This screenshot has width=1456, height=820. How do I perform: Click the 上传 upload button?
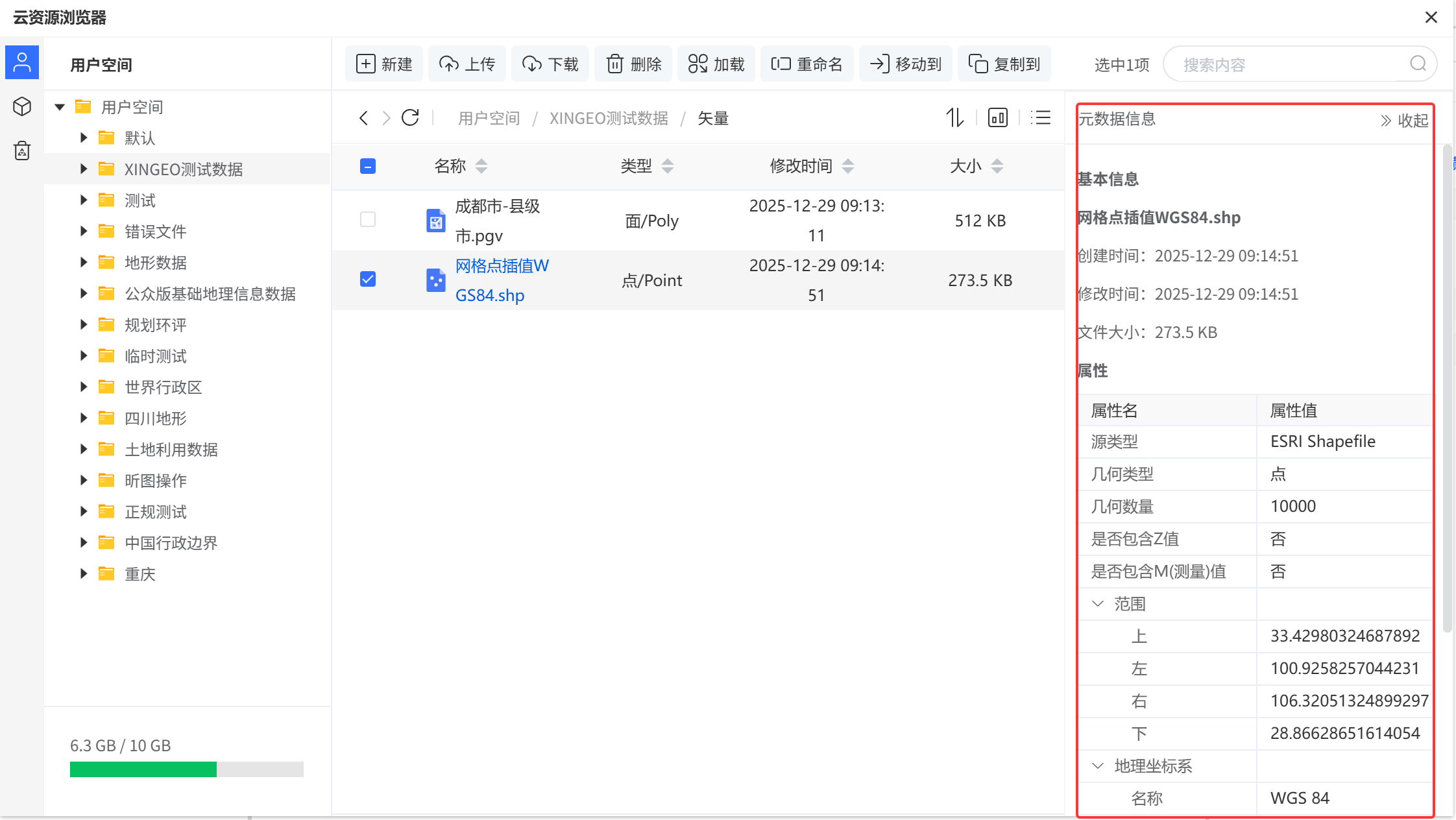tap(467, 64)
